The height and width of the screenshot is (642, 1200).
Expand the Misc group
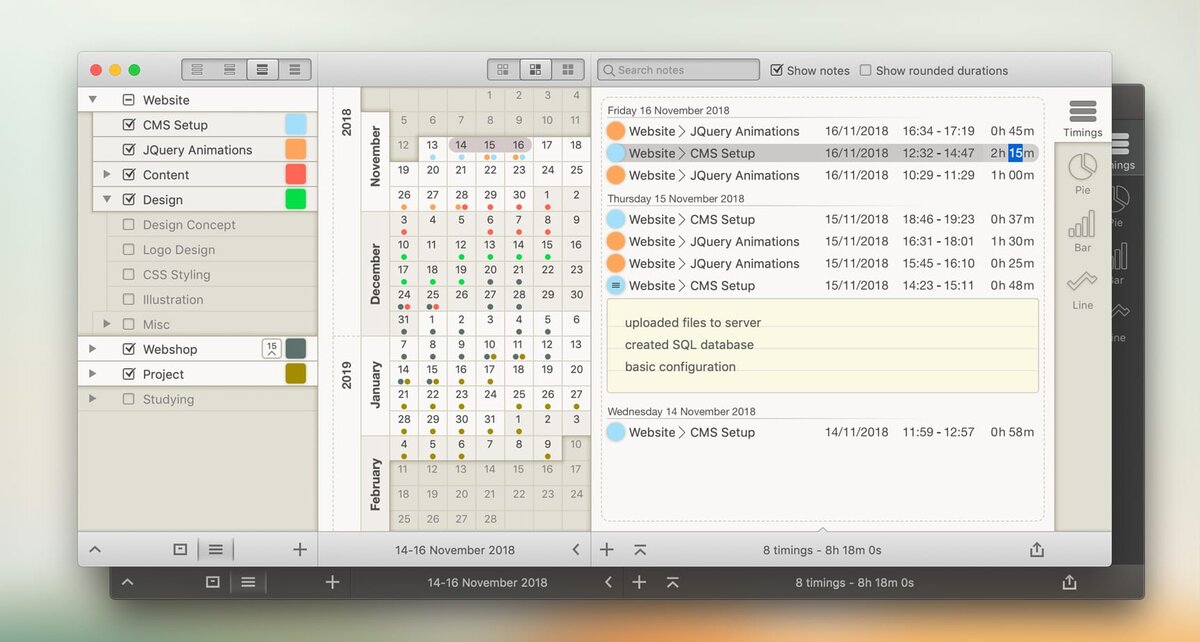(x=107, y=324)
